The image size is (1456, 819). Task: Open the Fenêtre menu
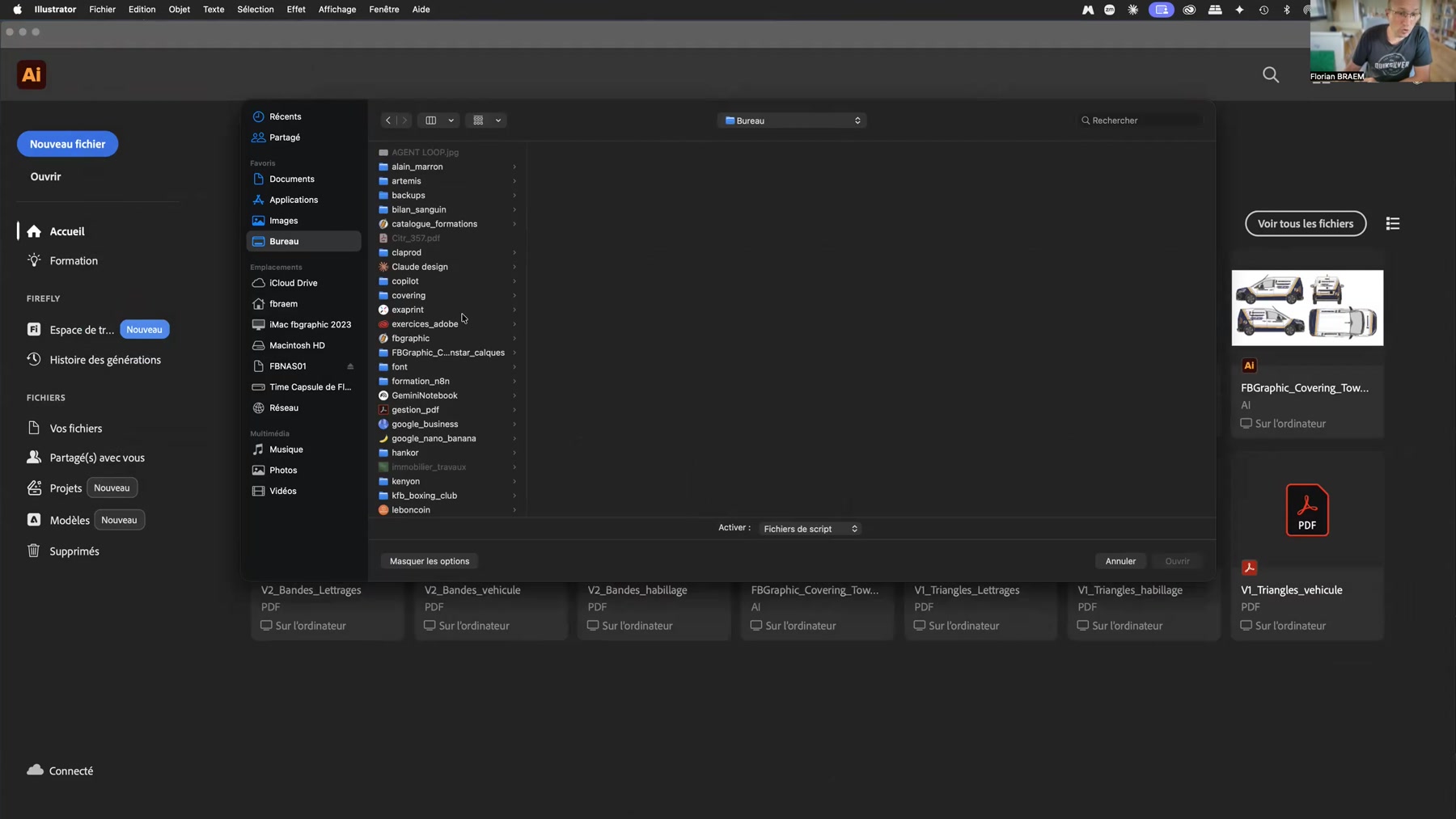point(384,10)
